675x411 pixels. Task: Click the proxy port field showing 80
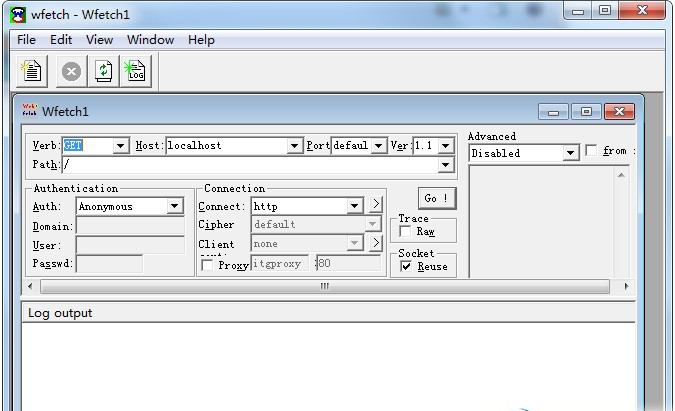pos(348,263)
